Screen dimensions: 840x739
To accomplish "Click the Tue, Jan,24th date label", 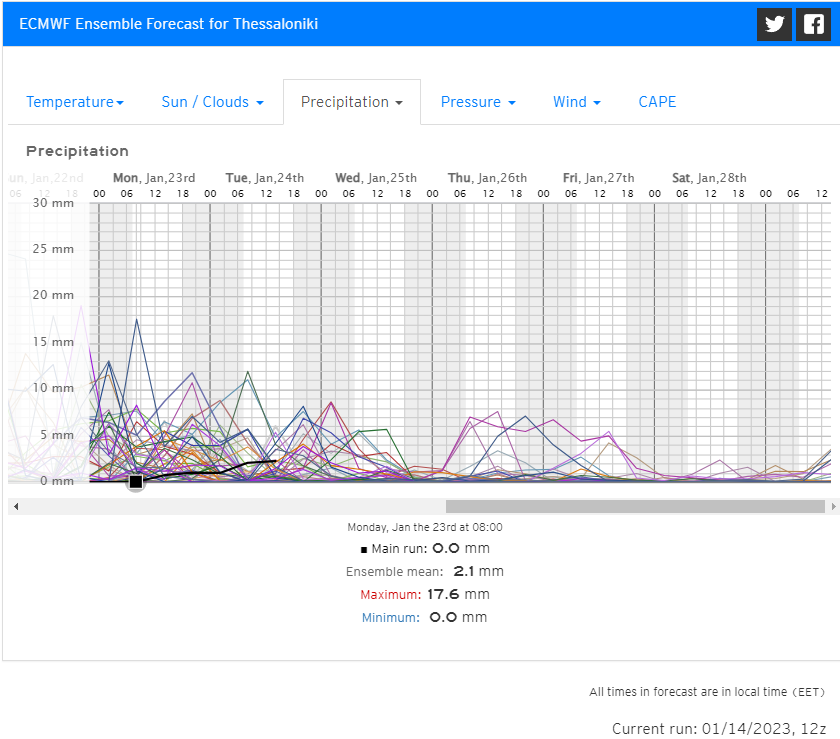I will tap(265, 178).
